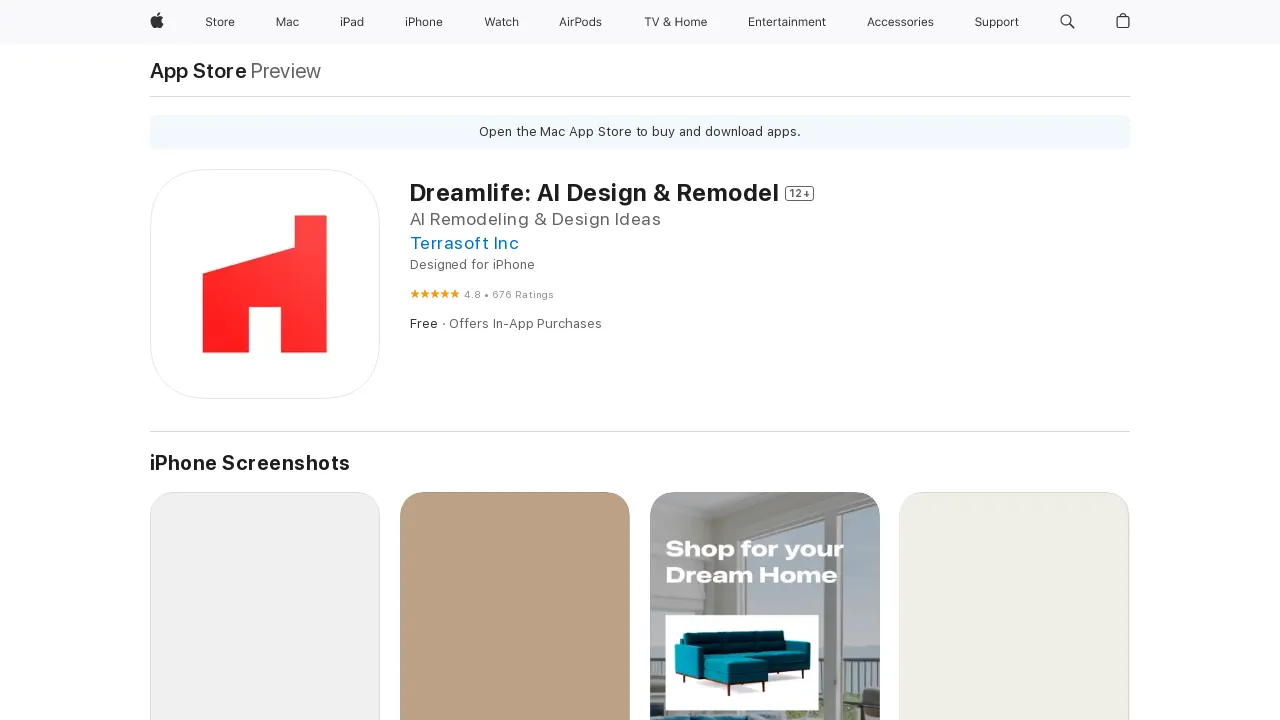Click the 'Preview' header text

(286, 71)
